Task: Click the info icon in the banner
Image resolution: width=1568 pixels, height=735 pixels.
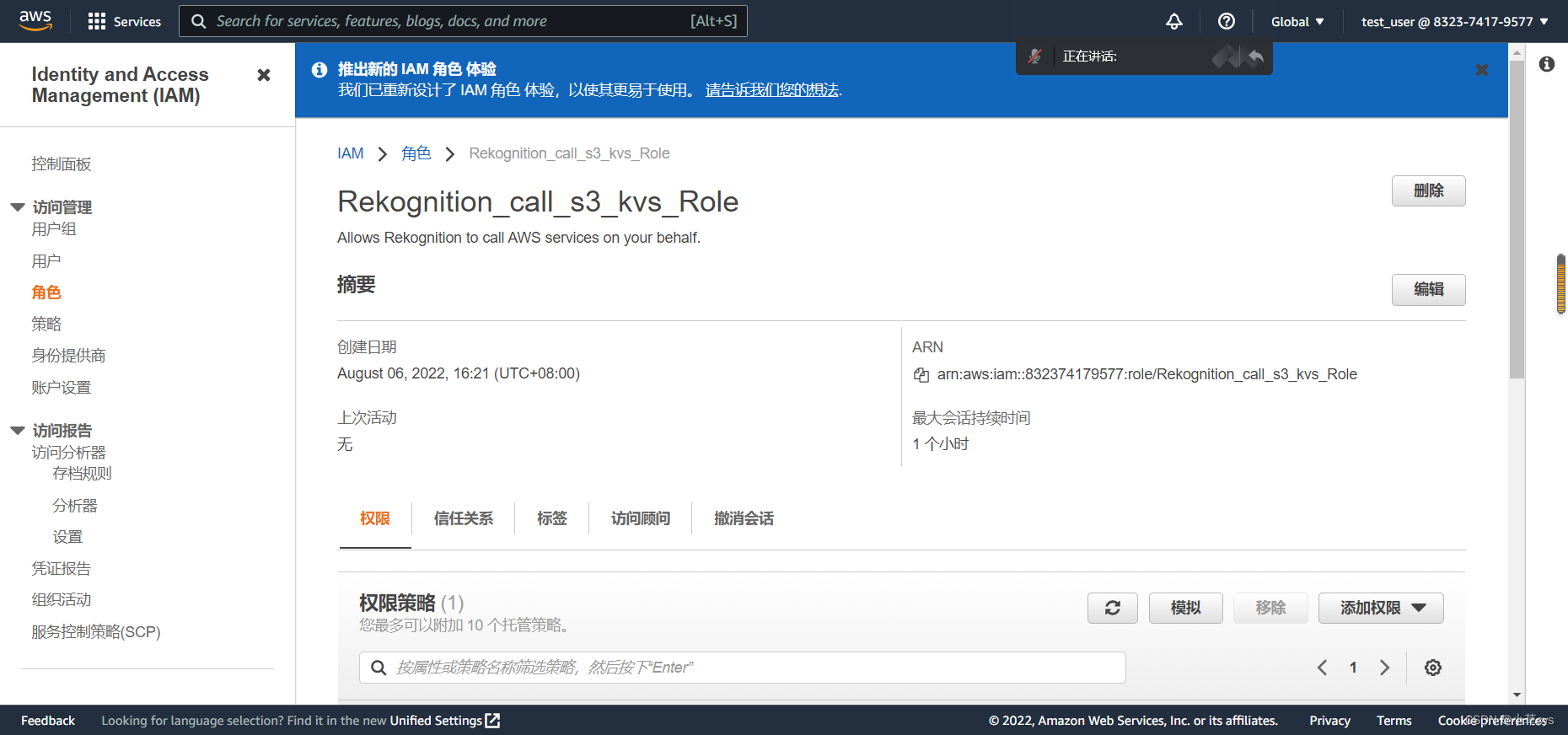Action: 320,70
